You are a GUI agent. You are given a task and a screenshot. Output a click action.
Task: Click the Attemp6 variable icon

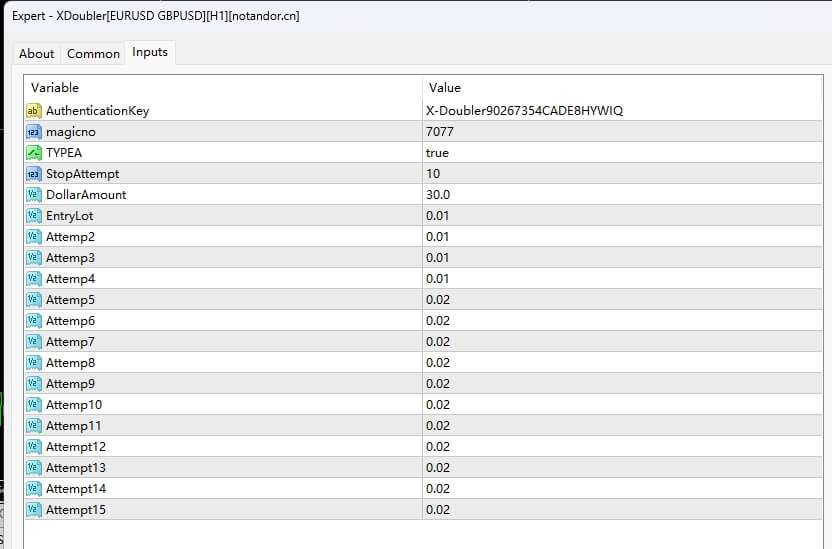(33, 320)
